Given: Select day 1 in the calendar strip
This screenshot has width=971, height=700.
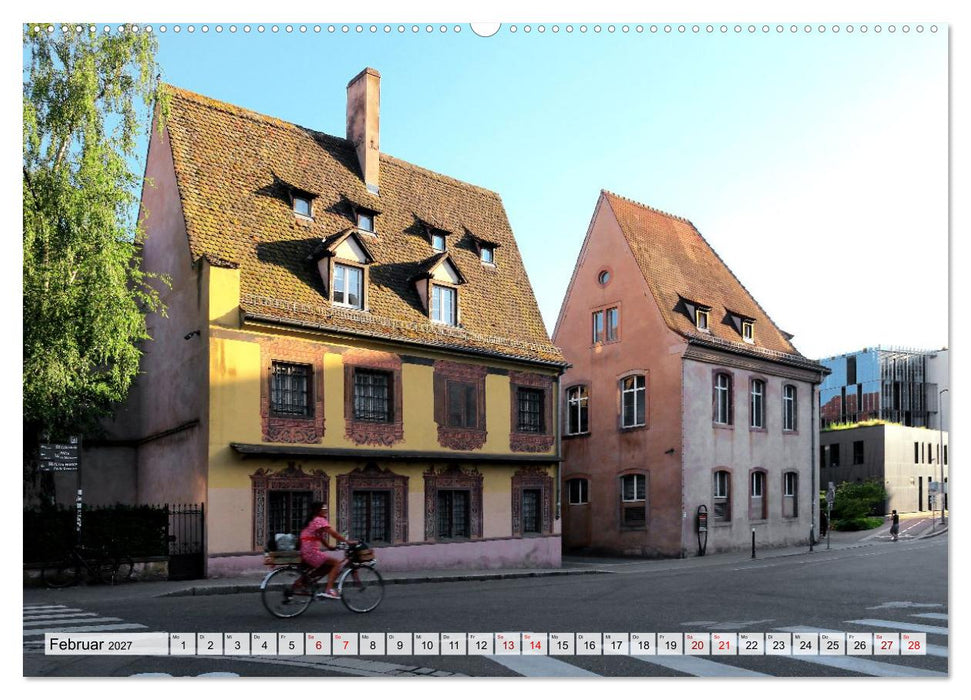Looking at the screenshot, I should pyautogui.click(x=183, y=644).
